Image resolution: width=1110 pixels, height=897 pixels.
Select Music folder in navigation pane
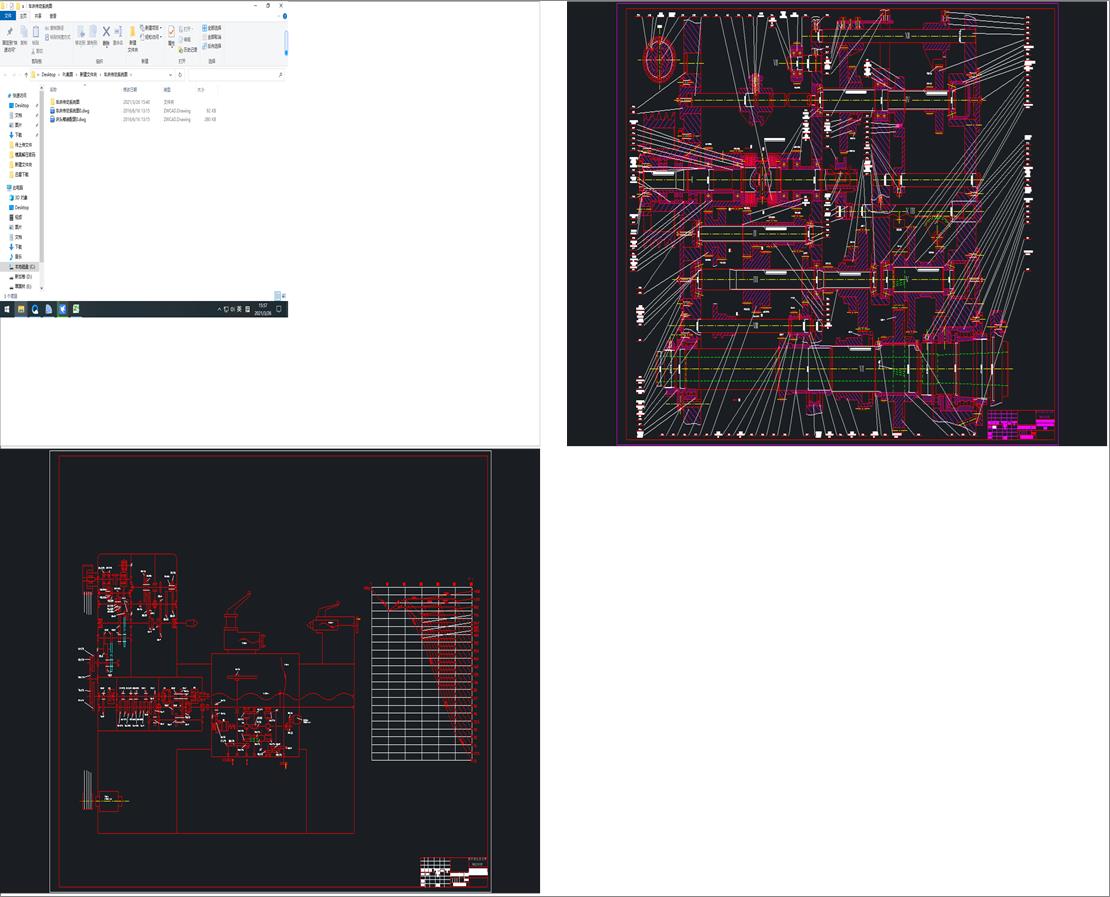pos(16,256)
